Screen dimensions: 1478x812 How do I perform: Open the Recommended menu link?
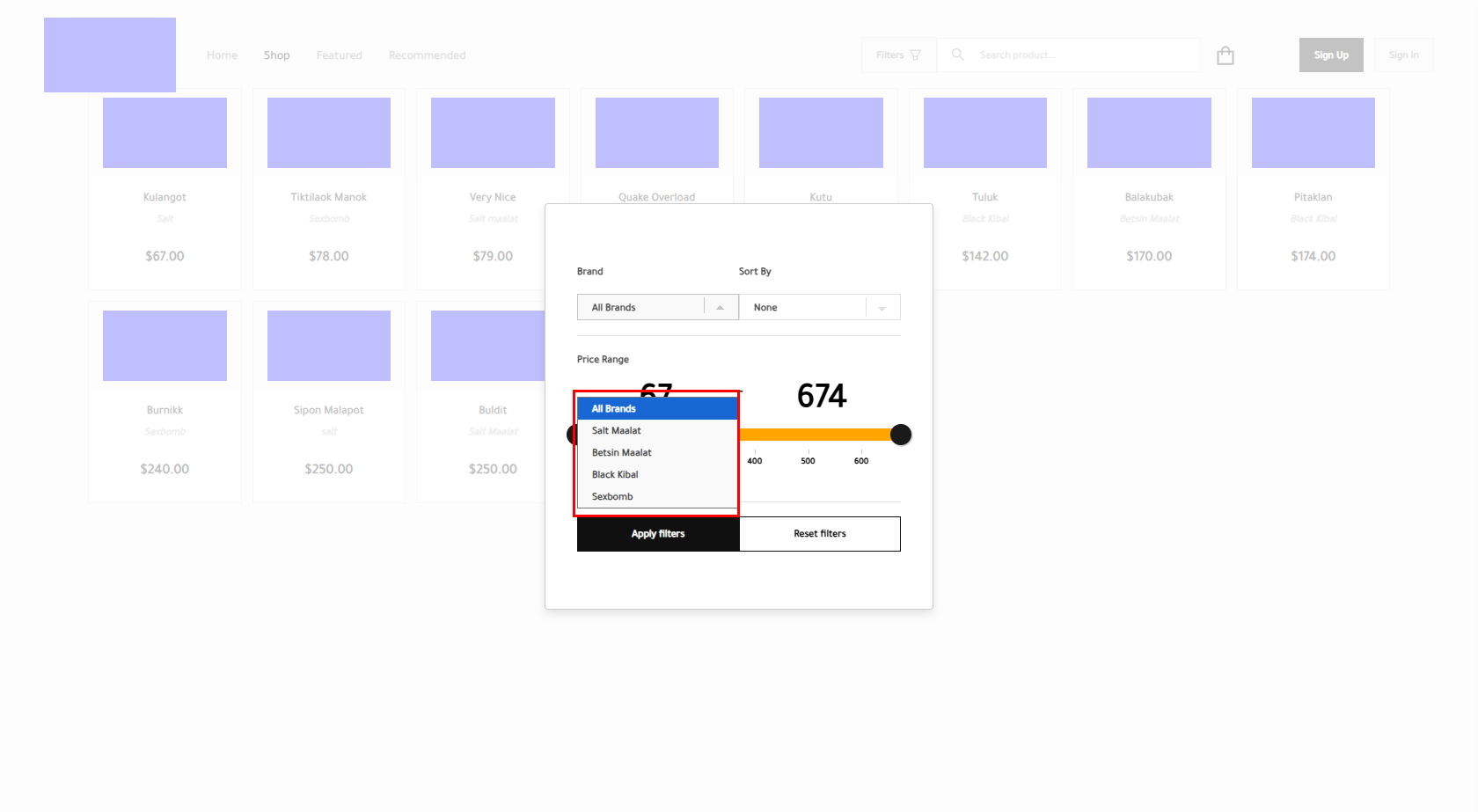(427, 55)
